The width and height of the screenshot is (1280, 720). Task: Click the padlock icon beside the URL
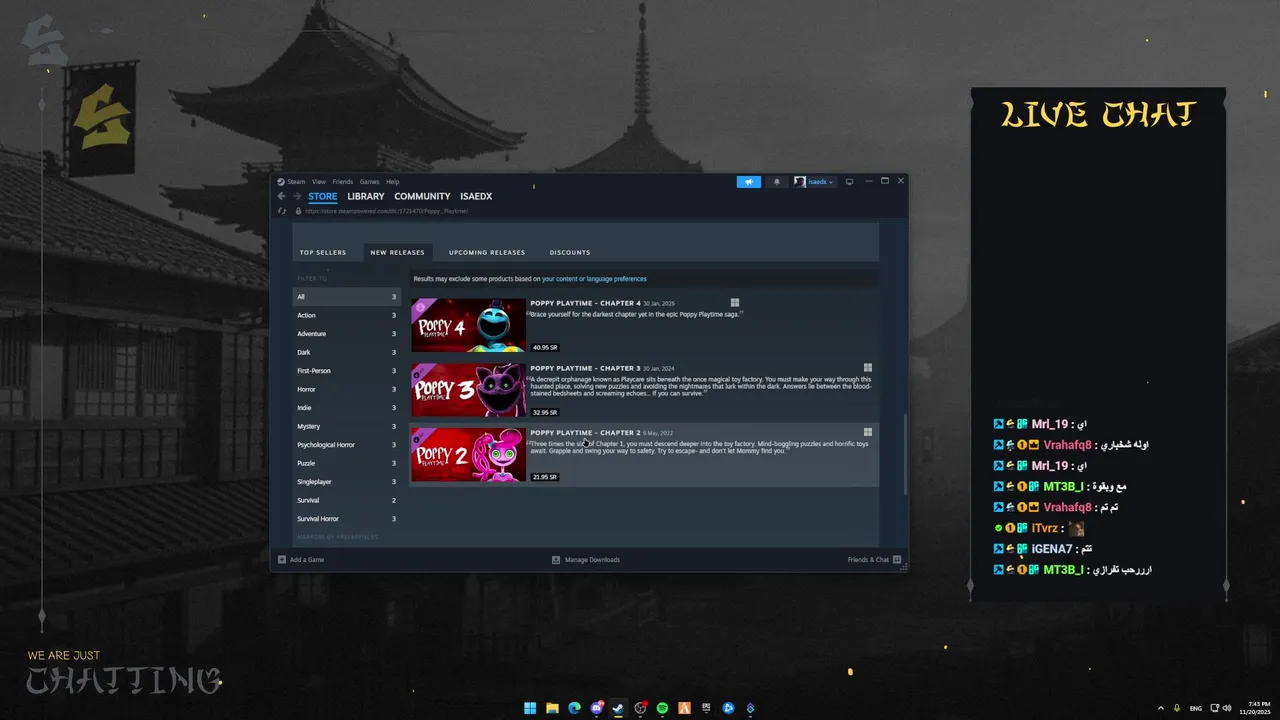pyautogui.click(x=298, y=211)
